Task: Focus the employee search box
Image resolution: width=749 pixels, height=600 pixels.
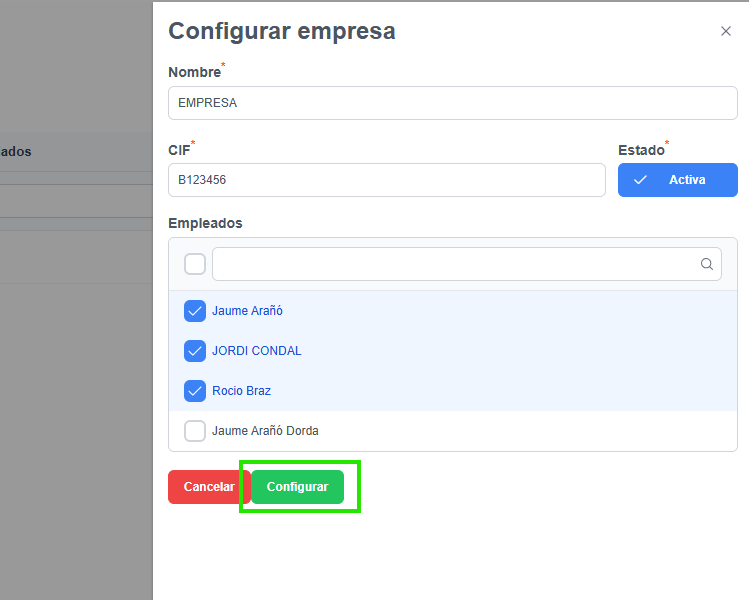Action: tap(467, 264)
